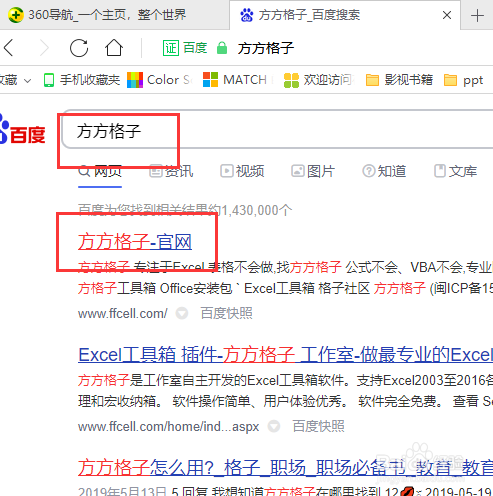Open the Color S bookmark
The width and height of the screenshot is (493, 496).
[159, 80]
